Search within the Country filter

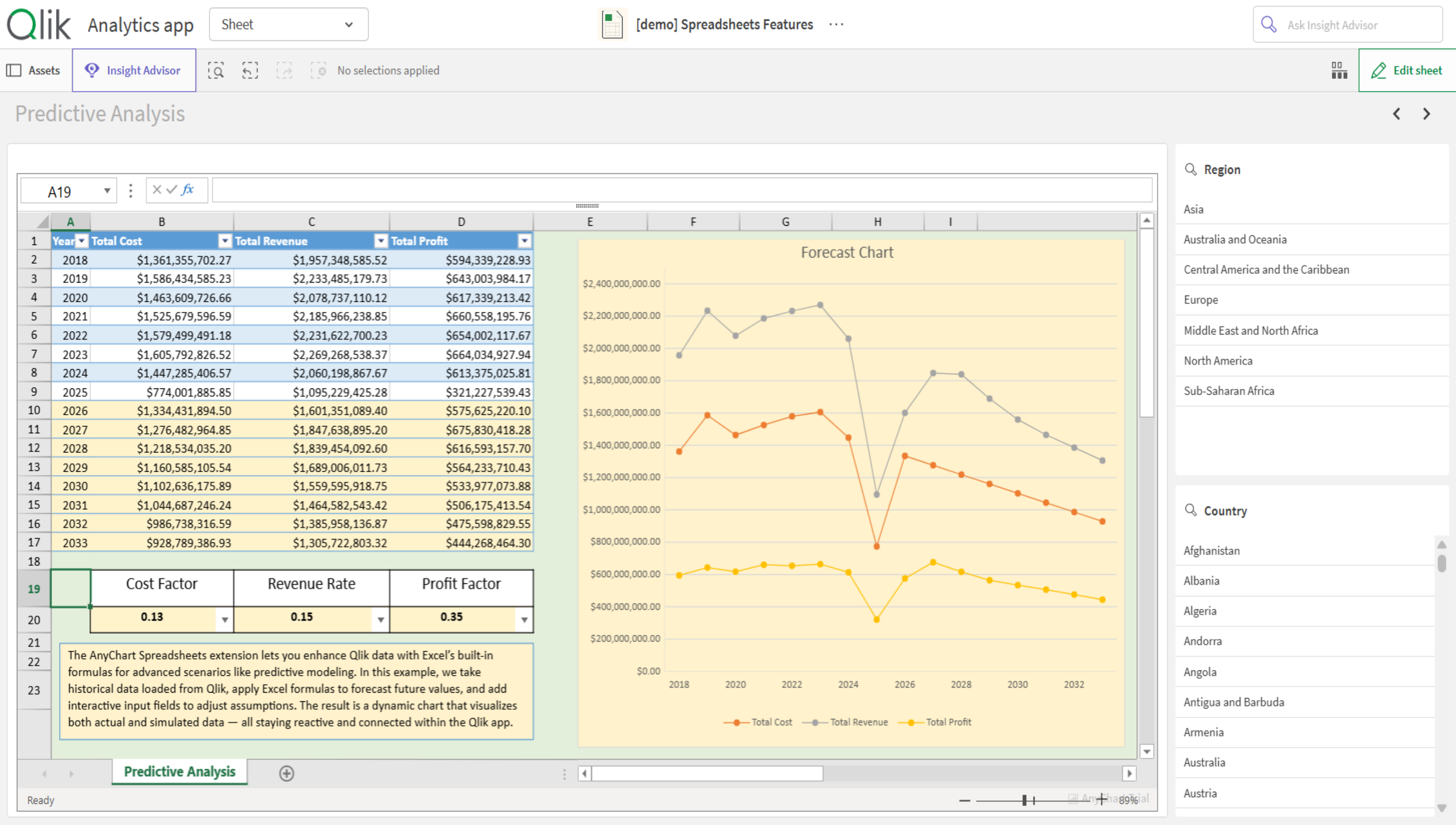1191,510
